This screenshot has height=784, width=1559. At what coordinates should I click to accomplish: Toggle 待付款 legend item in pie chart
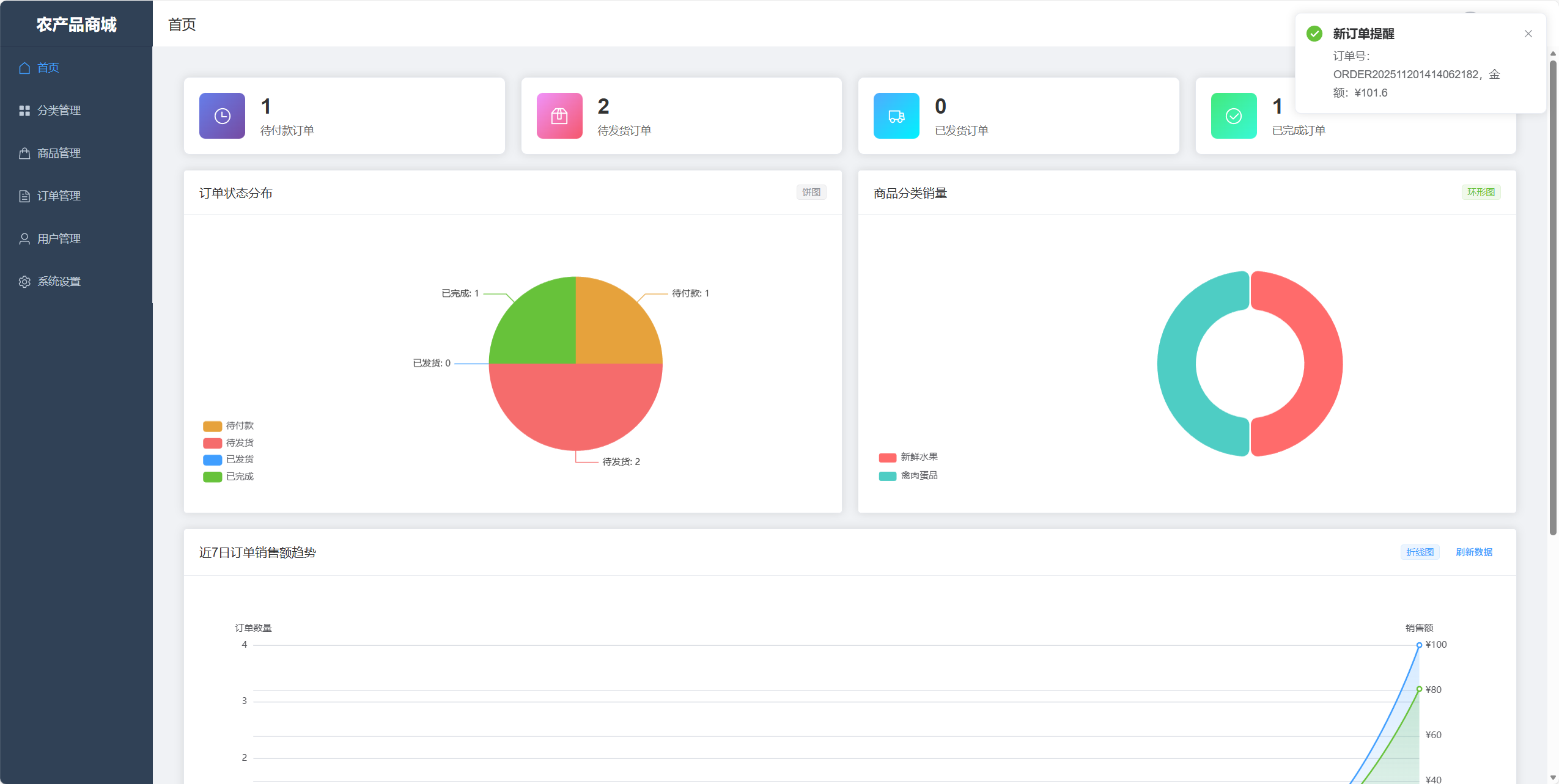[x=229, y=426]
